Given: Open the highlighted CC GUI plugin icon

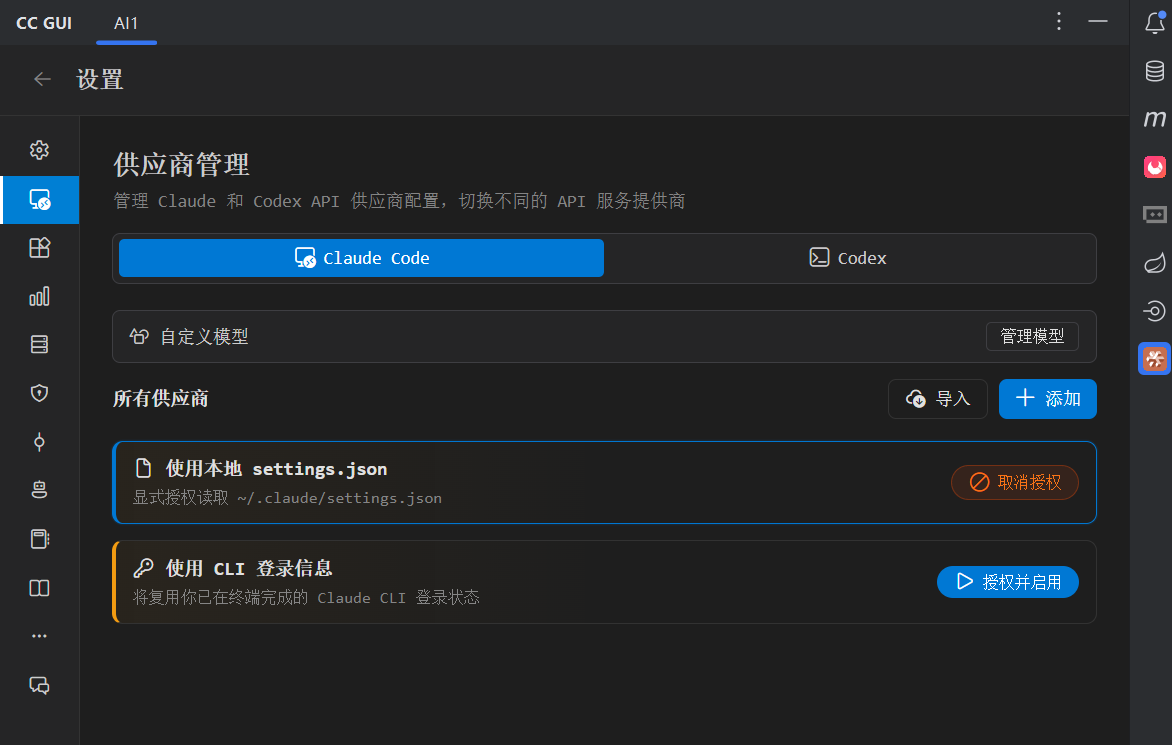Looking at the screenshot, I should coord(1155,359).
